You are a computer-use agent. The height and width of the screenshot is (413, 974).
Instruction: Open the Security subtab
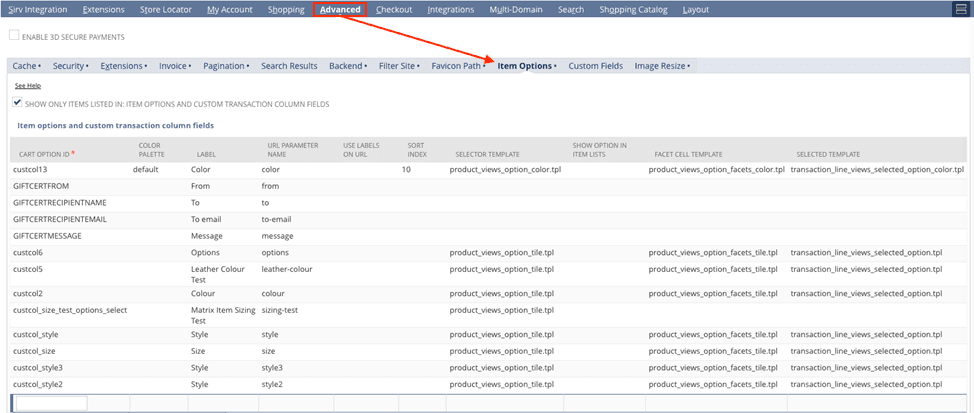tap(70, 66)
